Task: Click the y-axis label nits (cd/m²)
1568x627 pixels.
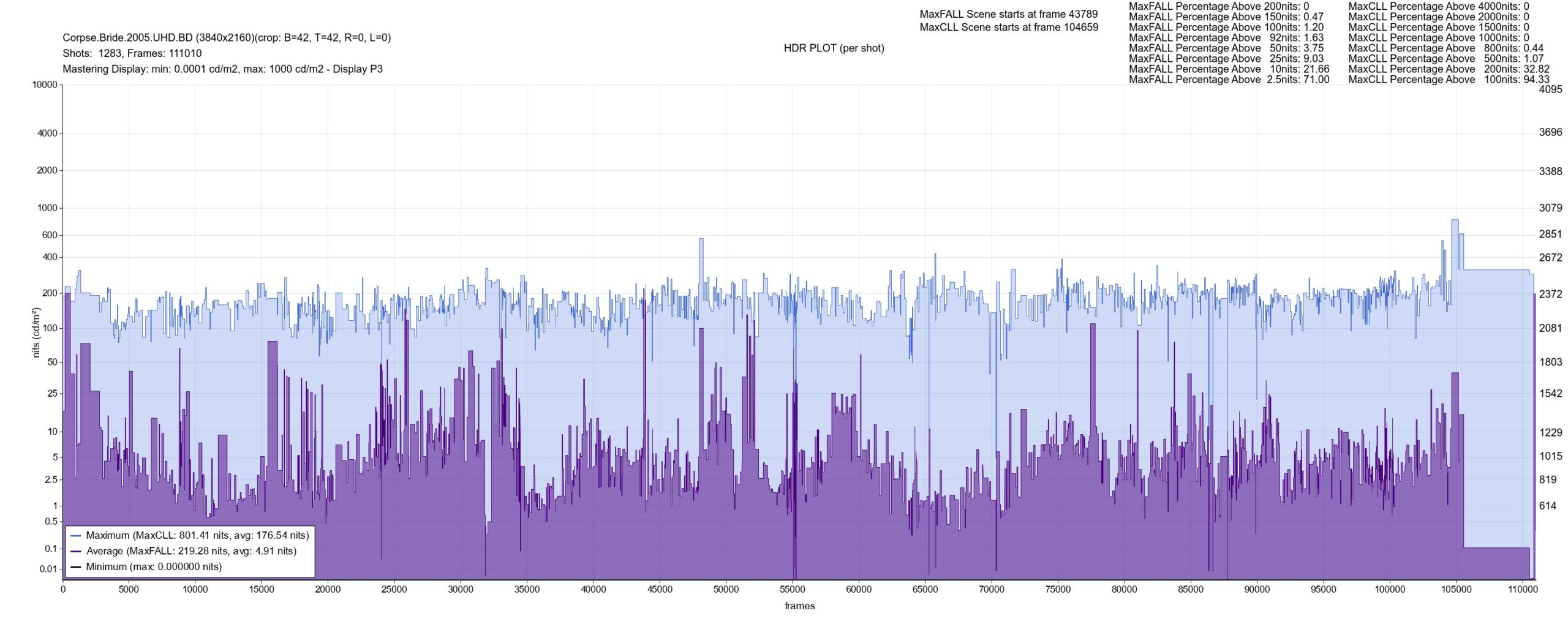Action: click(x=36, y=332)
